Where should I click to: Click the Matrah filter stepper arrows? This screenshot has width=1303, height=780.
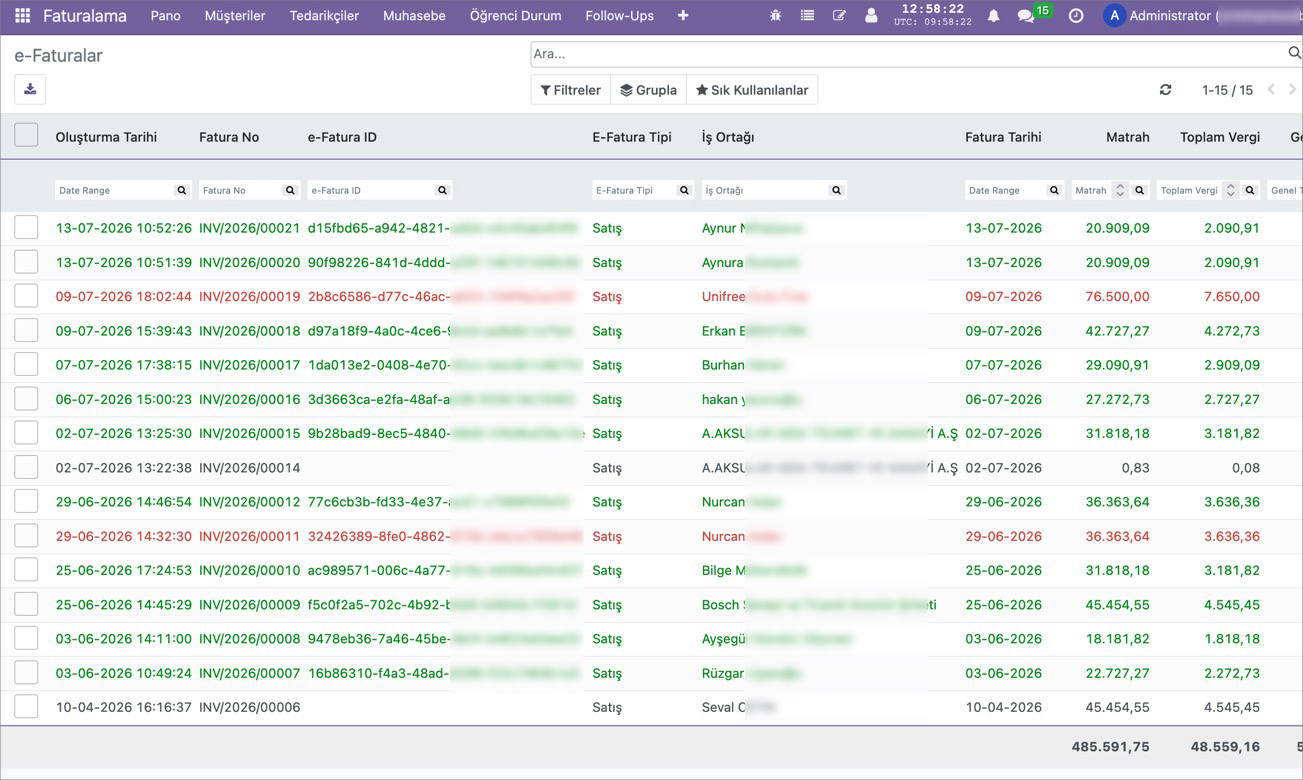[1120, 190]
